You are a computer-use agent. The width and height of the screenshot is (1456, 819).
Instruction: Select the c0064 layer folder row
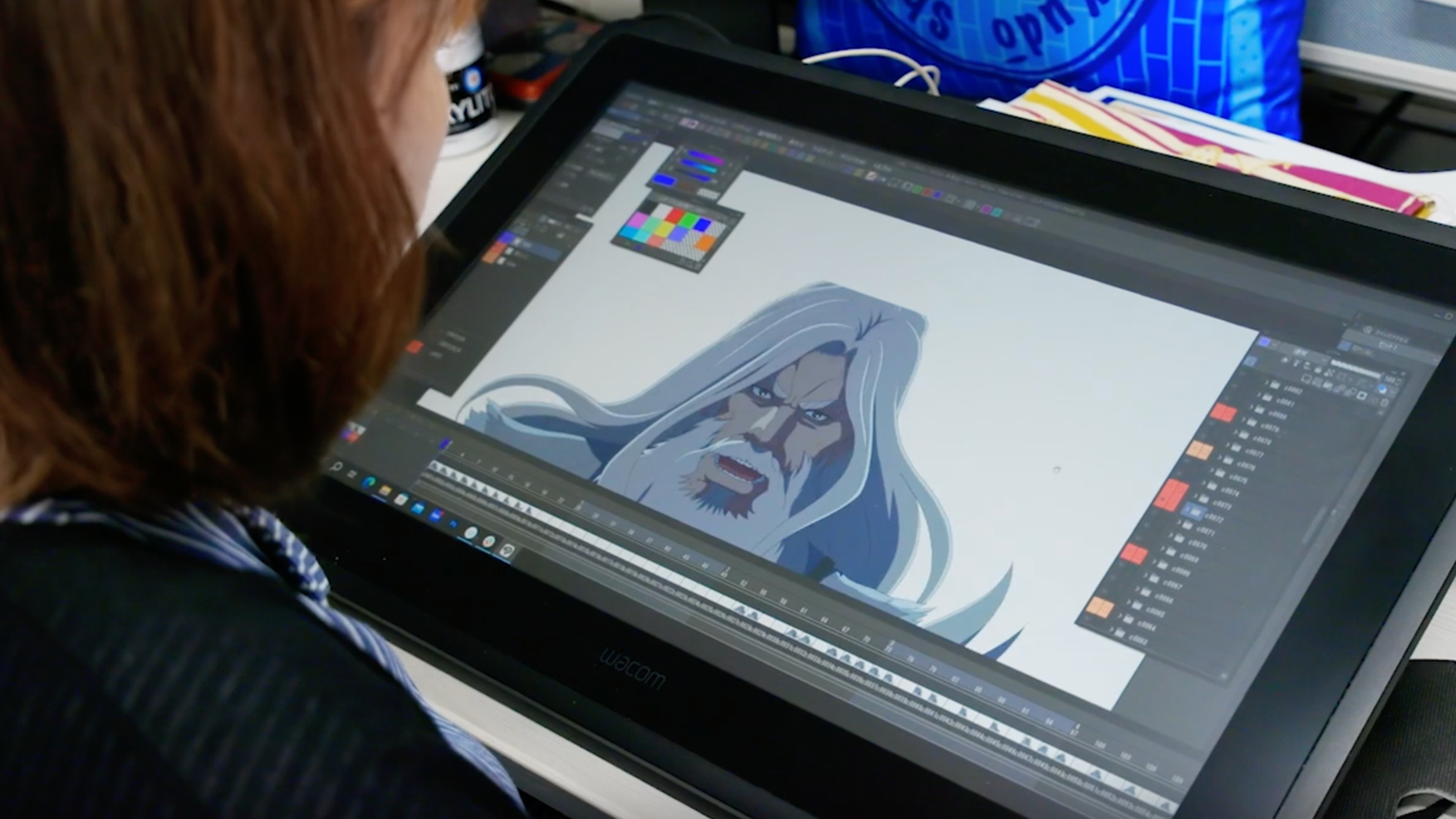coord(1138,624)
